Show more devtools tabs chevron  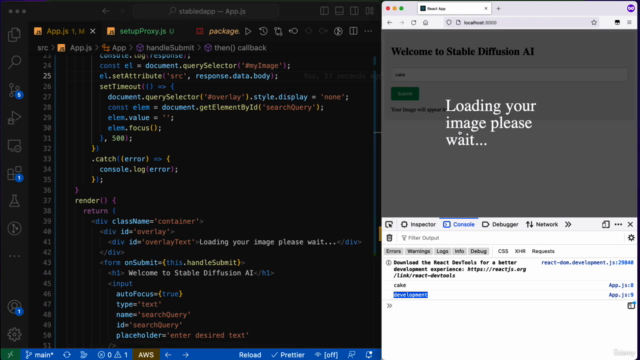click(568, 224)
